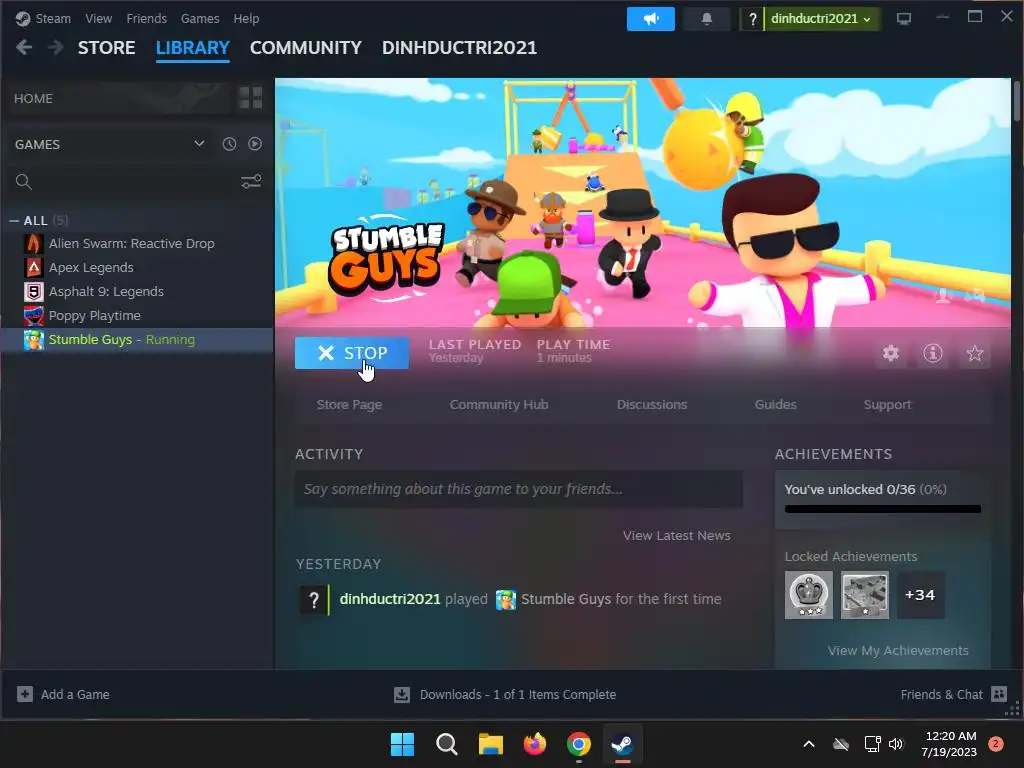Viewport: 1024px width, 768px height.
Task: Open the DINHDUCTRI2021 profile tab
Action: tap(459, 48)
